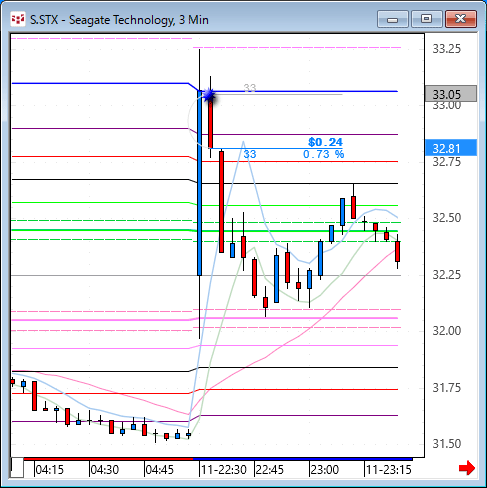Click the 32.50 price axis value
The width and height of the screenshot is (487, 488).
tap(447, 218)
